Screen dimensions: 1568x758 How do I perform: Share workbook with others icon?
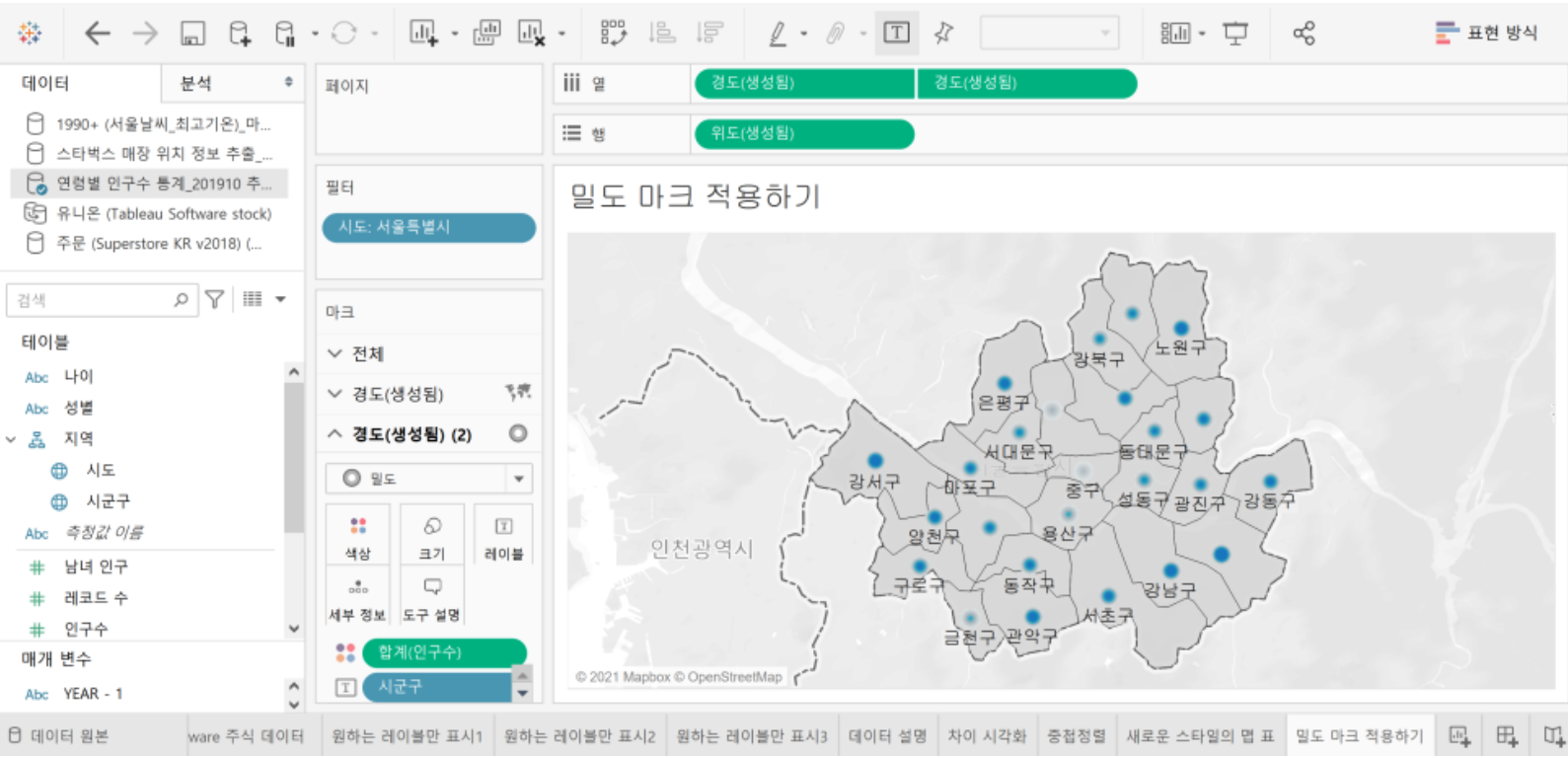click(1304, 34)
